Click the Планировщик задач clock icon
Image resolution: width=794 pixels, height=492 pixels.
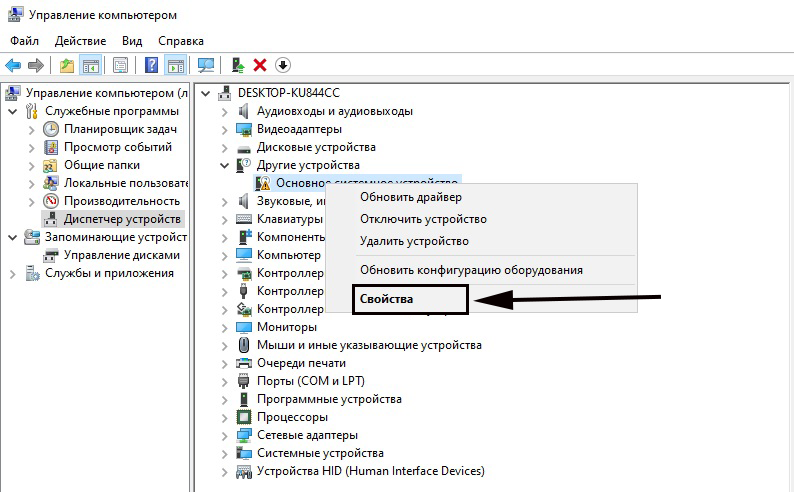(51, 129)
